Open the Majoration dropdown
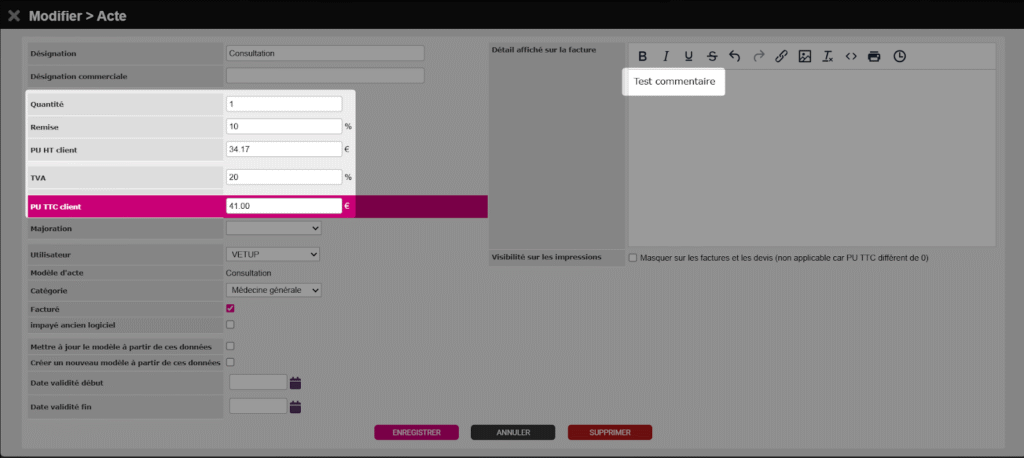The height and width of the screenshot is (458, 1024). 273,229
